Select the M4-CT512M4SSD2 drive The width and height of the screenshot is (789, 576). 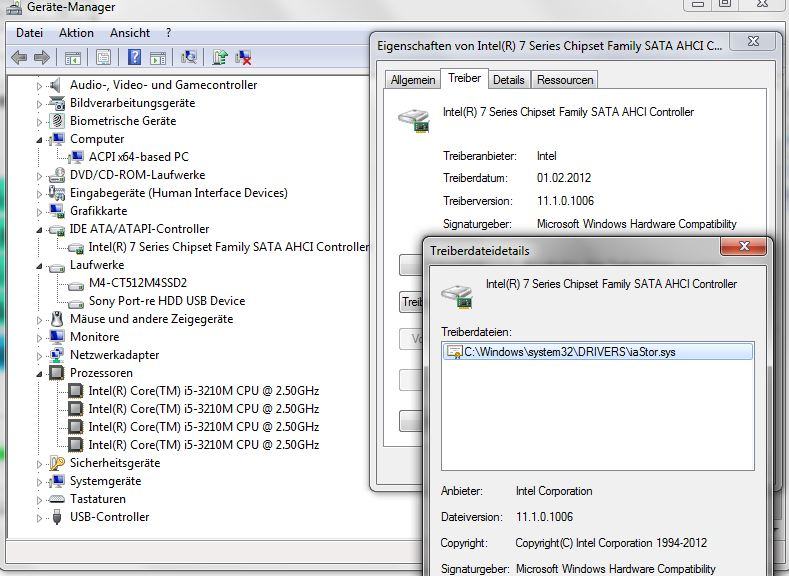pos(138,283)
